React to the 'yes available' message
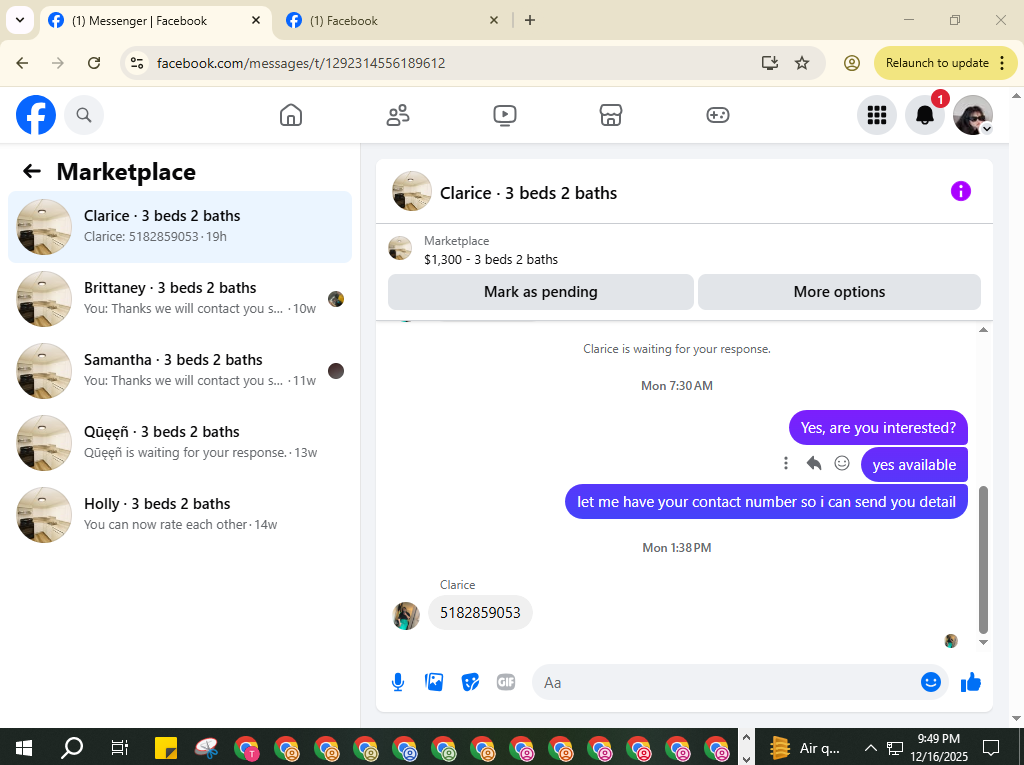Viewport: 1024px width, 765px height. coord(842,463)
